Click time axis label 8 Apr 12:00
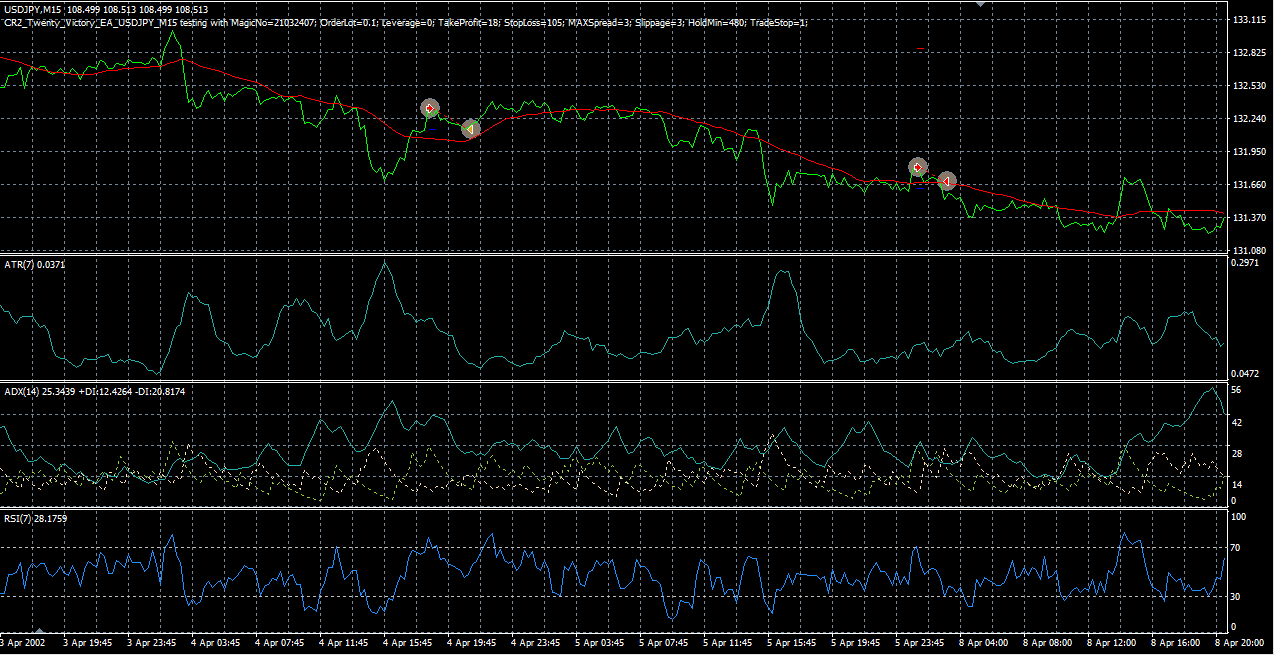Viewport: 1275px width, 655px height. pyautogui.click(x=1111, y=643)
